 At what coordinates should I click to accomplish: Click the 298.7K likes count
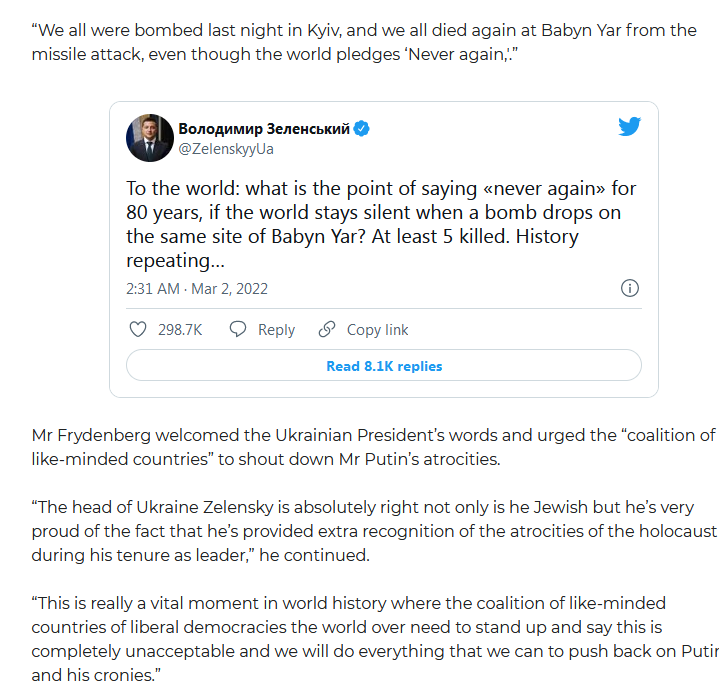180,330
